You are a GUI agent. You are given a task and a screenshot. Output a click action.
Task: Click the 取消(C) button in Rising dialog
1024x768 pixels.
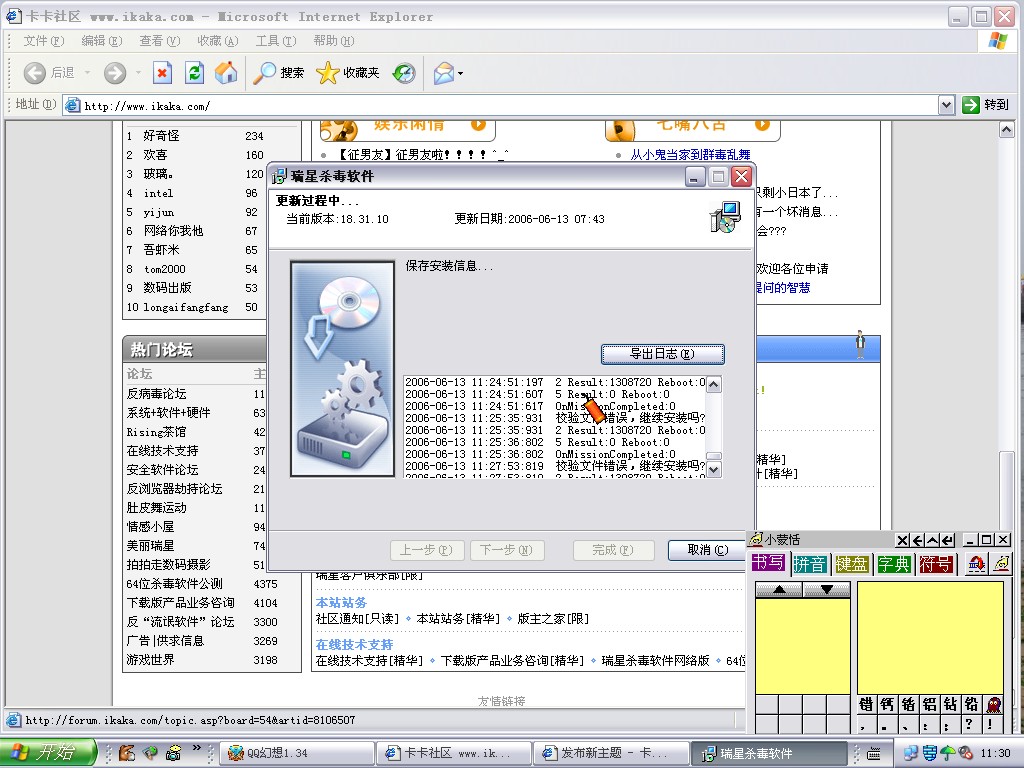(x=707, y=550)
